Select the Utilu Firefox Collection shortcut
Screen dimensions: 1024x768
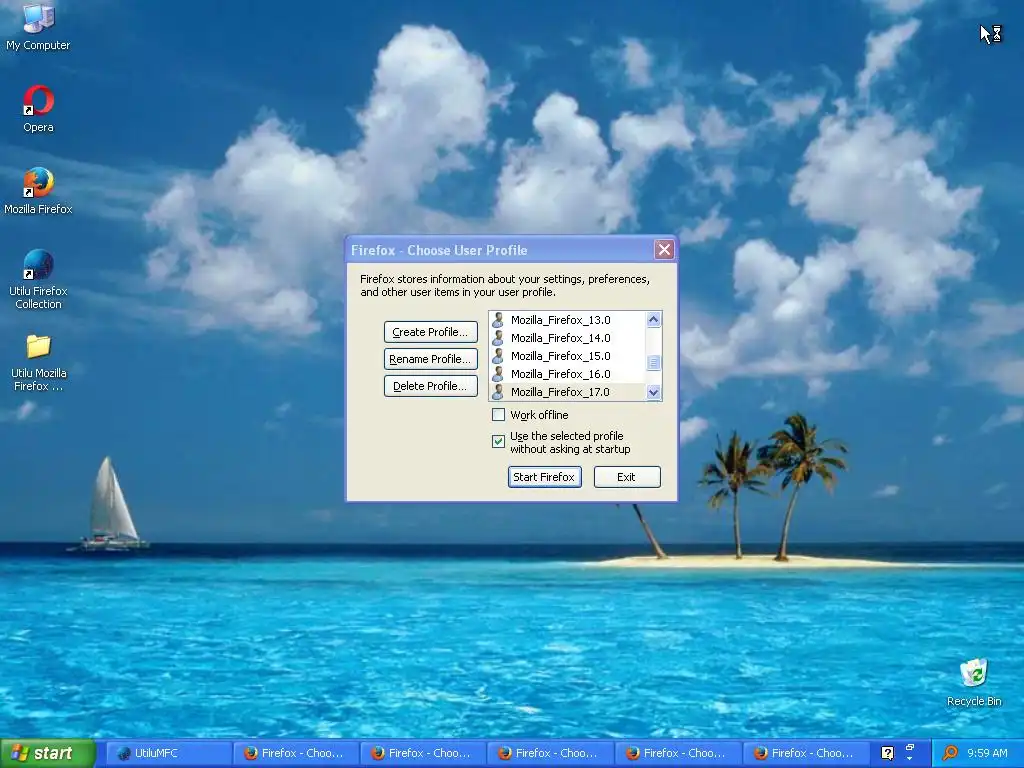[x=38, y=280]
